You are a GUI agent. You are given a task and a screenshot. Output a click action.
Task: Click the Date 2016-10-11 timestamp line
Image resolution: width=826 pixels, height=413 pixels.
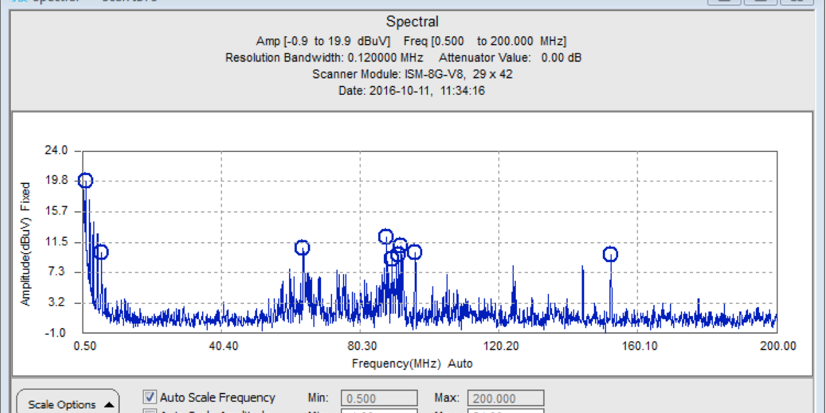(x=411, y=90)
